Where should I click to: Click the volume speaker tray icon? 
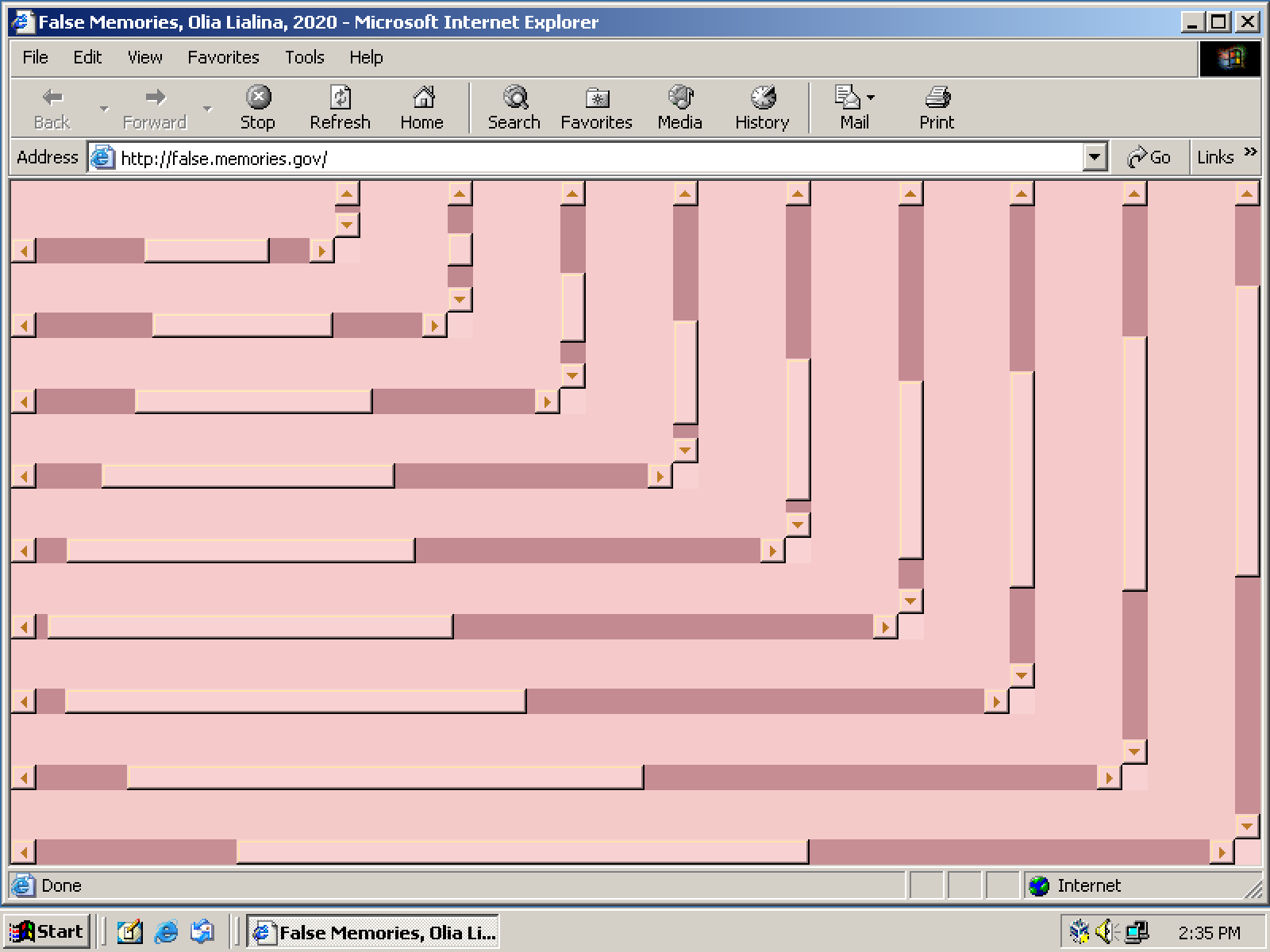pos(1106,931)
